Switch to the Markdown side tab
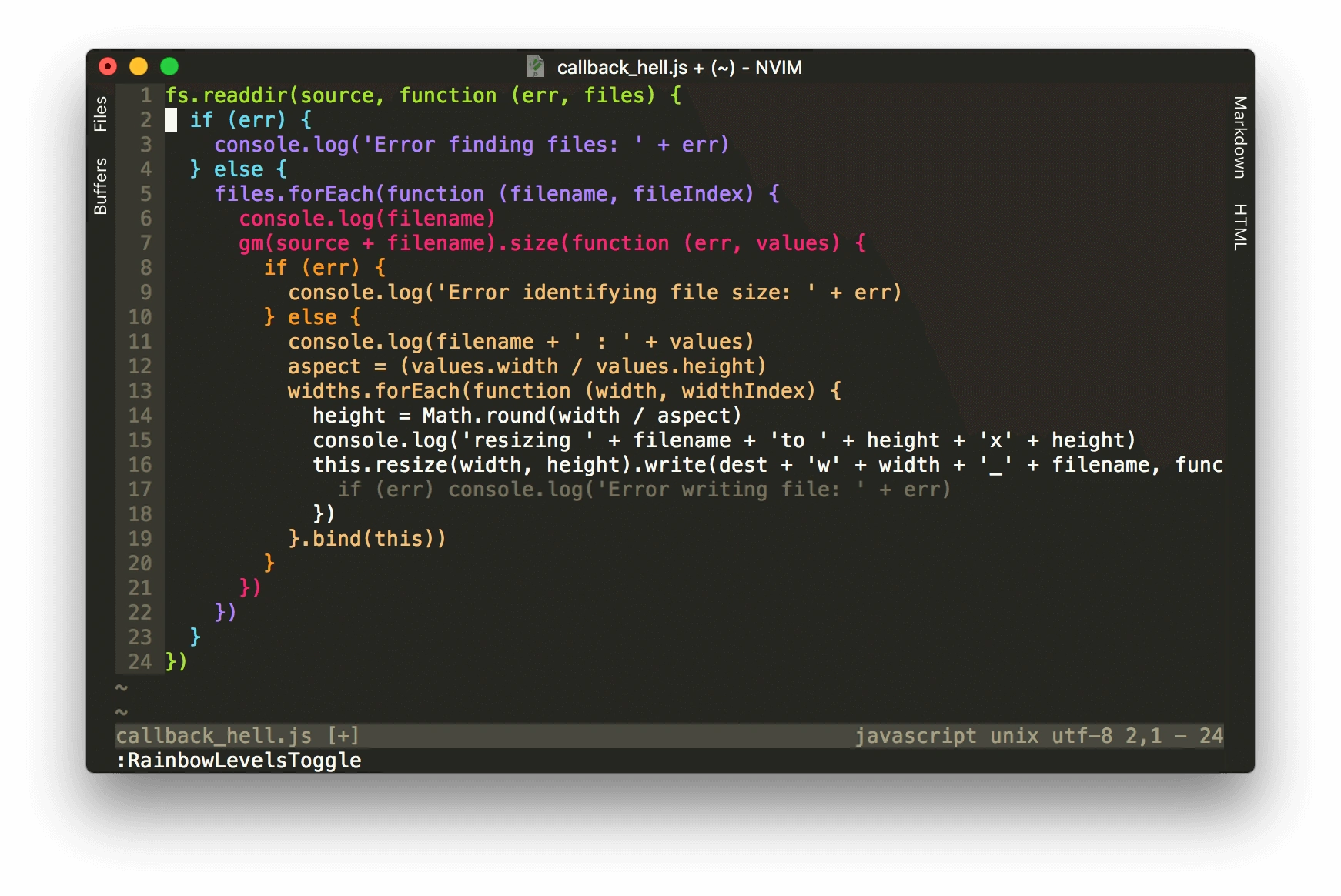Image resolution: width=1341 pixels, height=896 pixels. (x=1239, y=137)
